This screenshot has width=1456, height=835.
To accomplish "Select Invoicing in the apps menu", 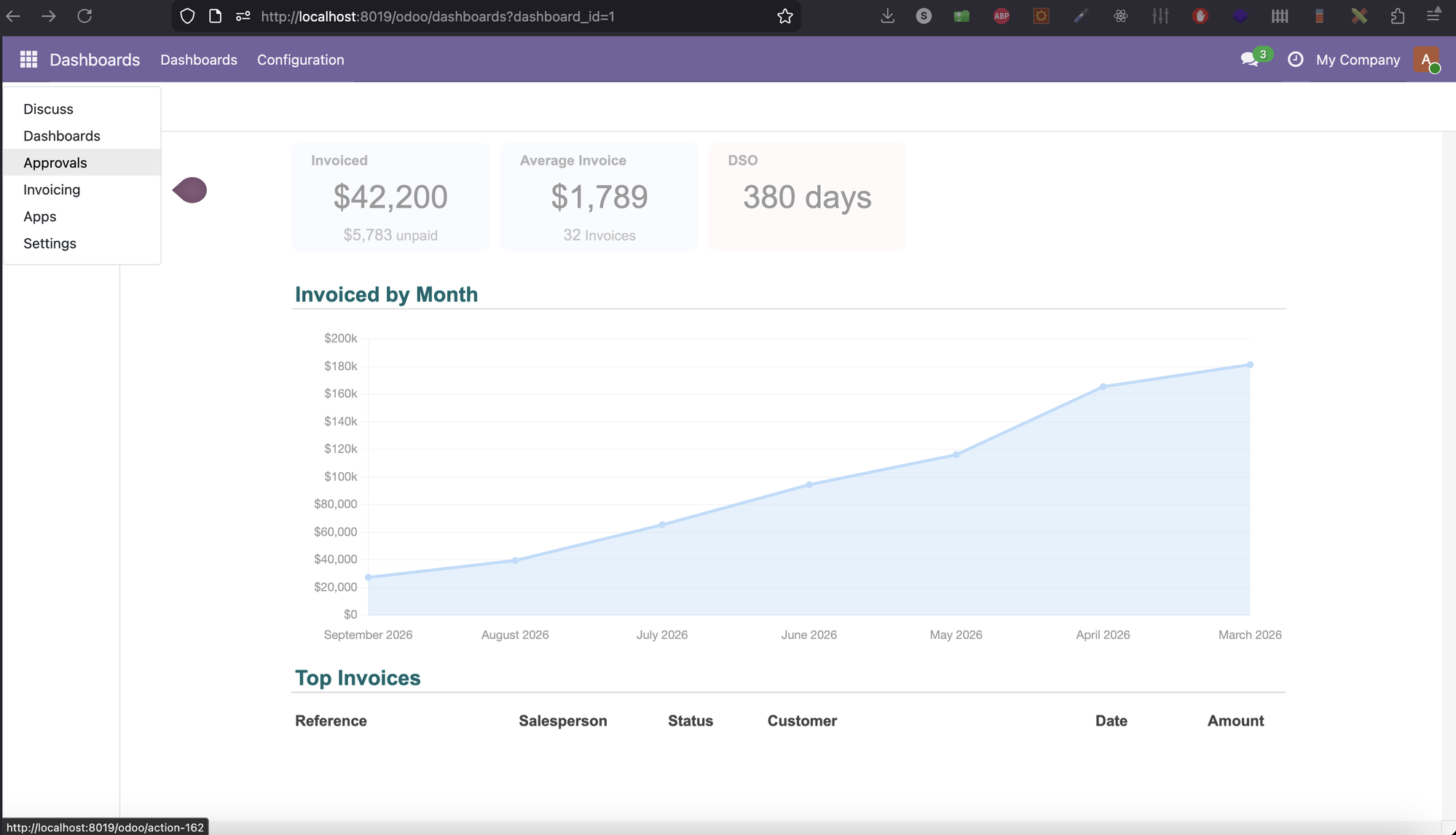I will [x=52, y=189].
